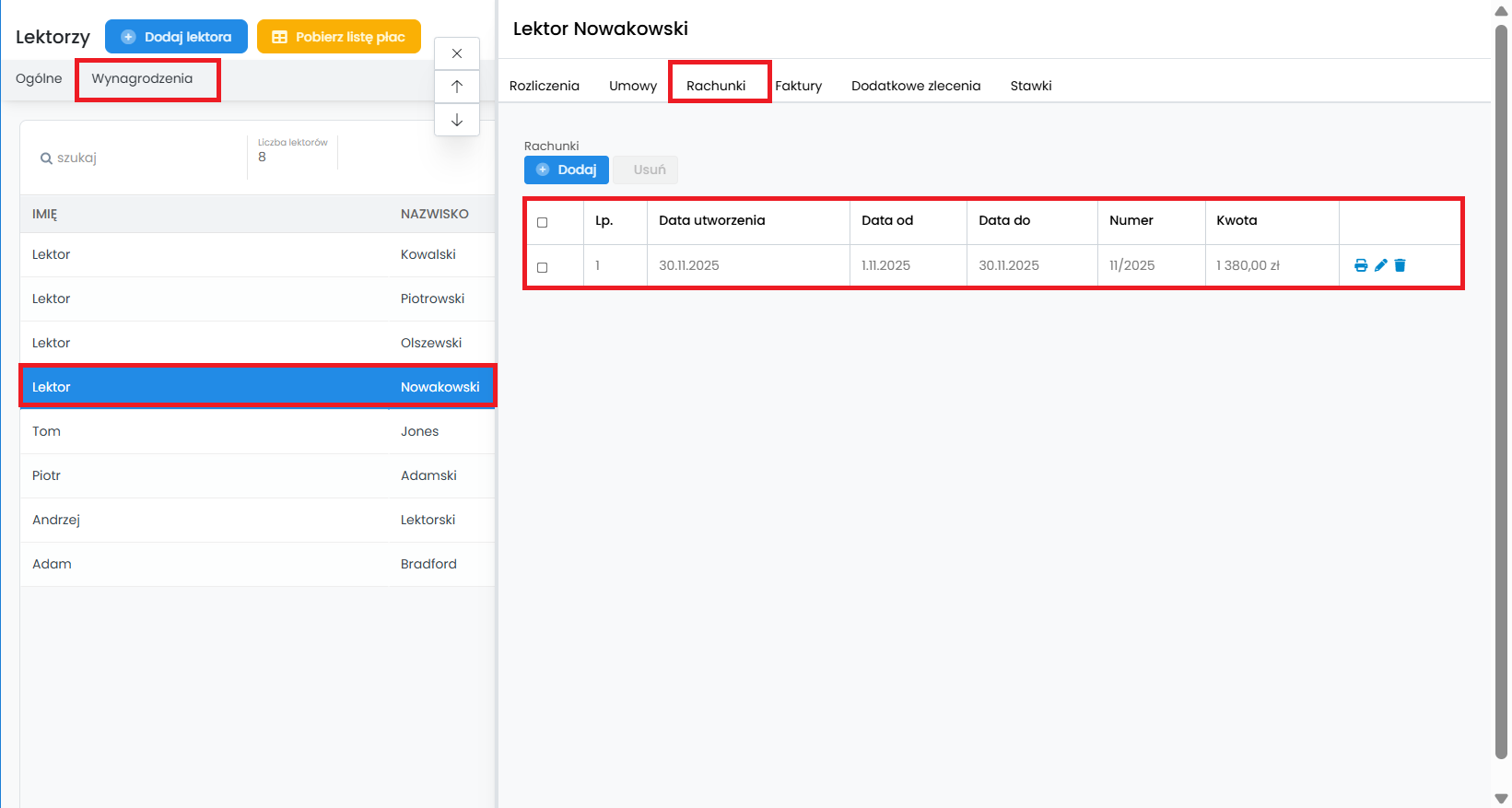Click the blue Dodaj button under Rachunki
Viewport: 1512px width, 808px height.
(x=566, y=170)
